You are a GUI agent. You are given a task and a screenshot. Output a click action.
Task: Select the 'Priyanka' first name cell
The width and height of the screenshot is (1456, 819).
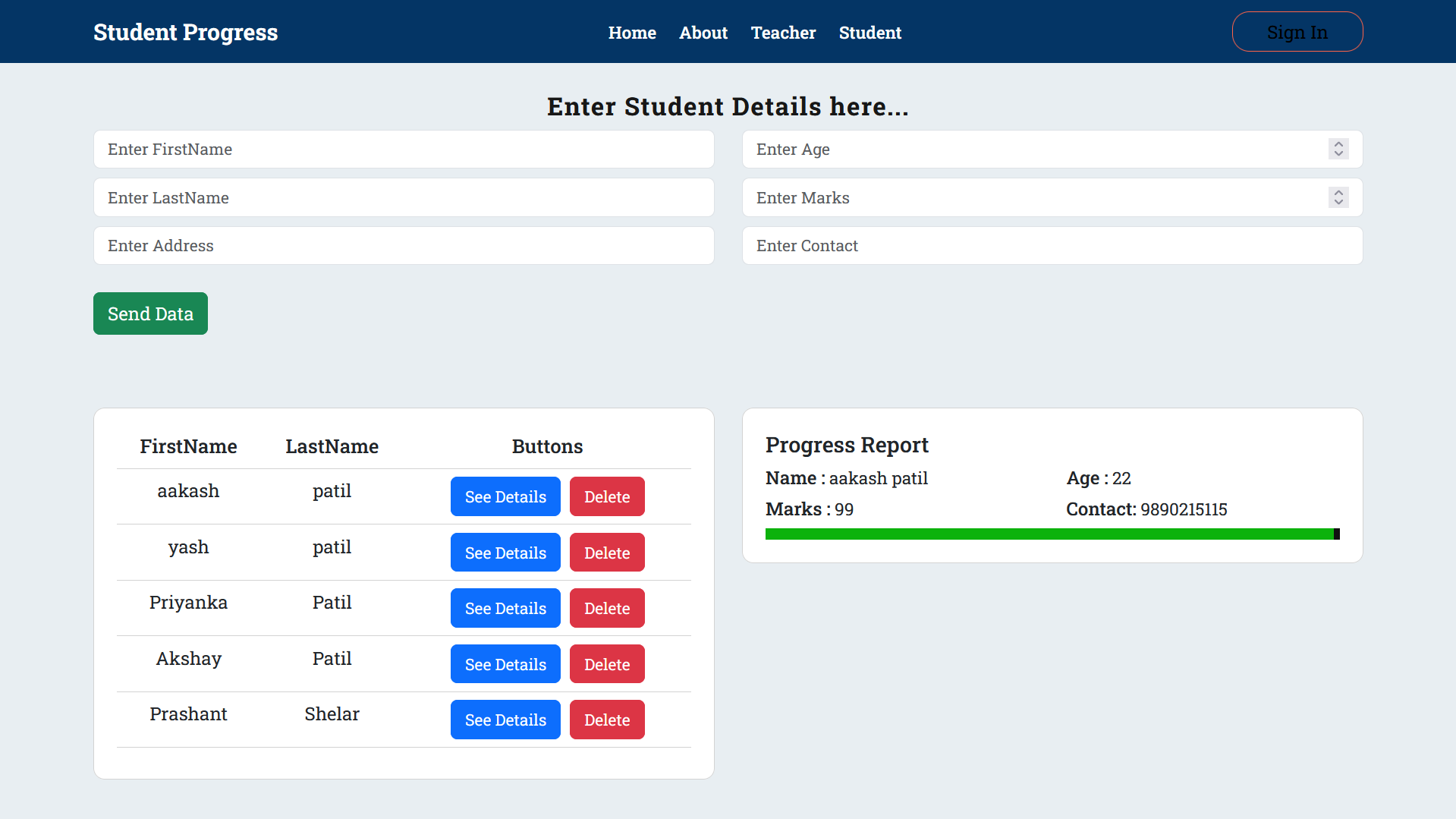[188, 603]
